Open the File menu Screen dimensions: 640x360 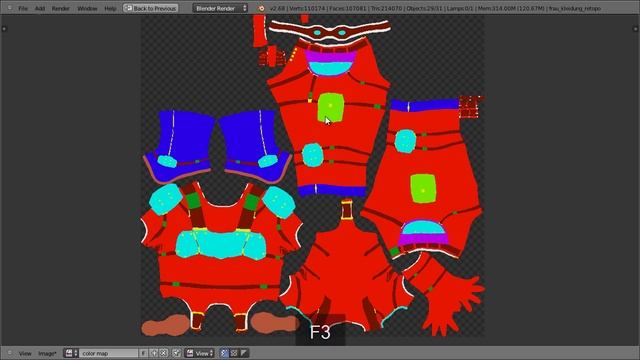coord(23,8)
